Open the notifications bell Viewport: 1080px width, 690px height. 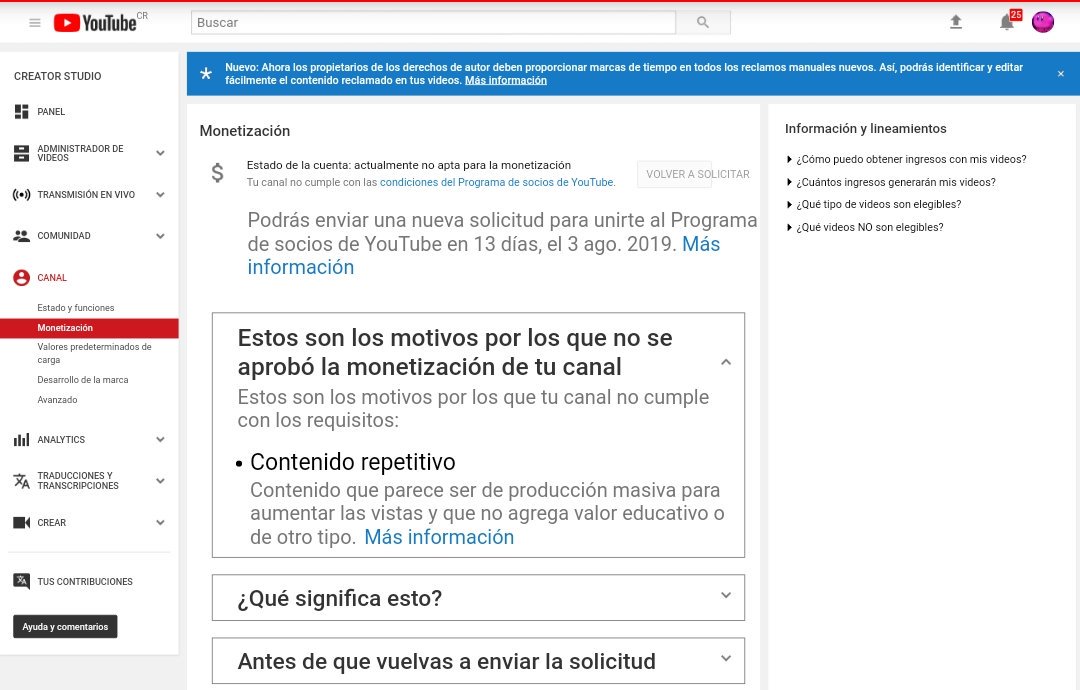[1006, 22]
